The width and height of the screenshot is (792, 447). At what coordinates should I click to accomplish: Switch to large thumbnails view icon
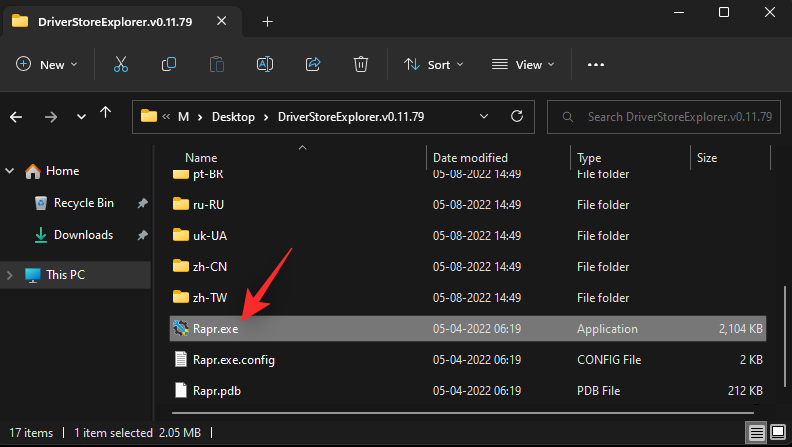[776, 433]
